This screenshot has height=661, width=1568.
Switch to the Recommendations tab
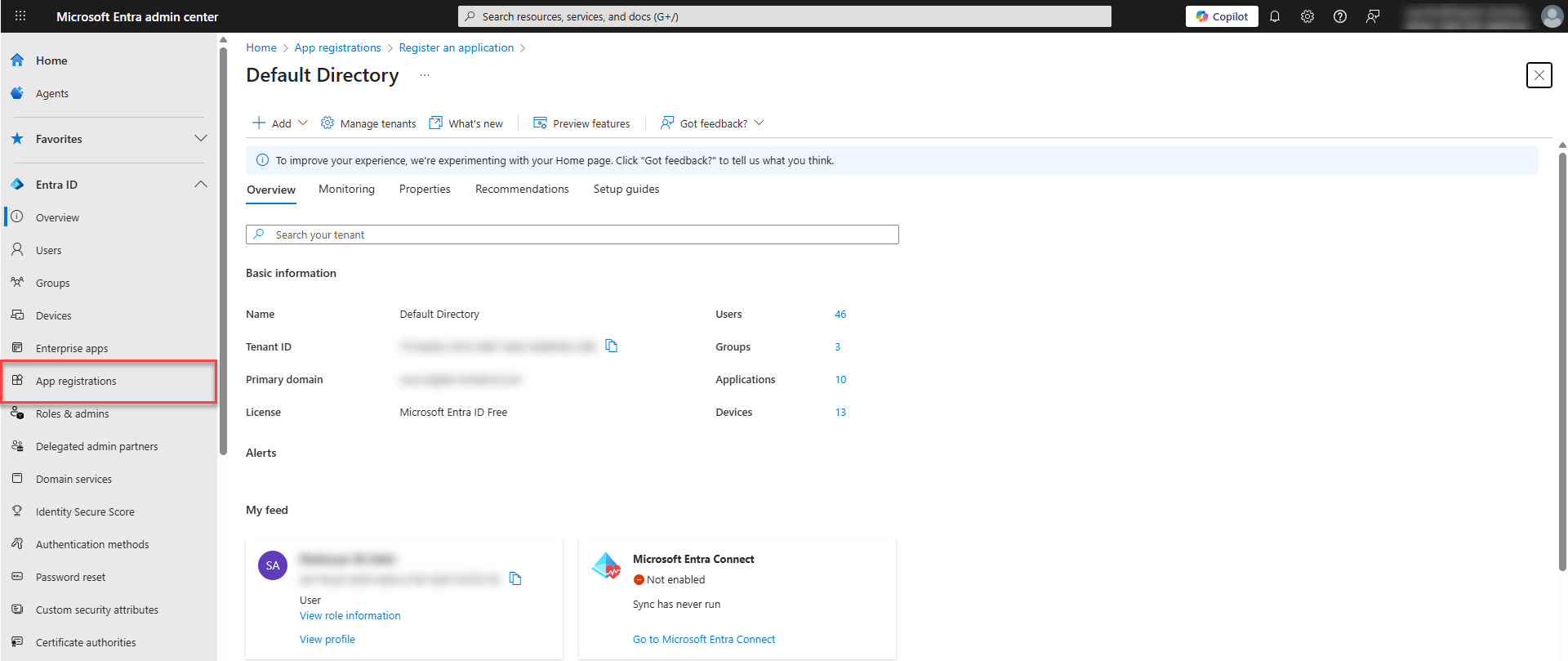click(522, 190)
